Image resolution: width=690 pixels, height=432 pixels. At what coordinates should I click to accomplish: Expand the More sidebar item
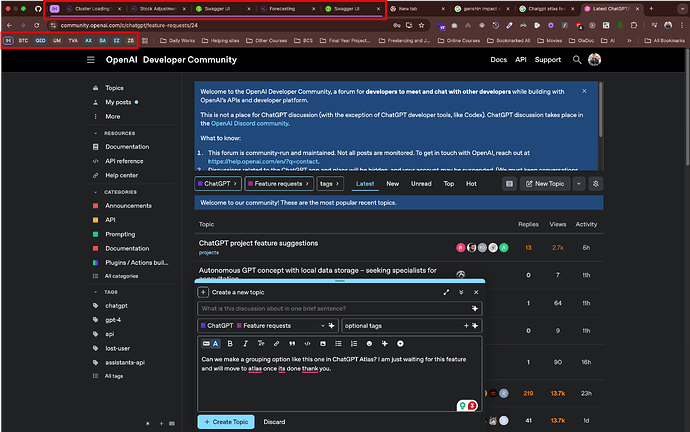[x=112, y=117]
